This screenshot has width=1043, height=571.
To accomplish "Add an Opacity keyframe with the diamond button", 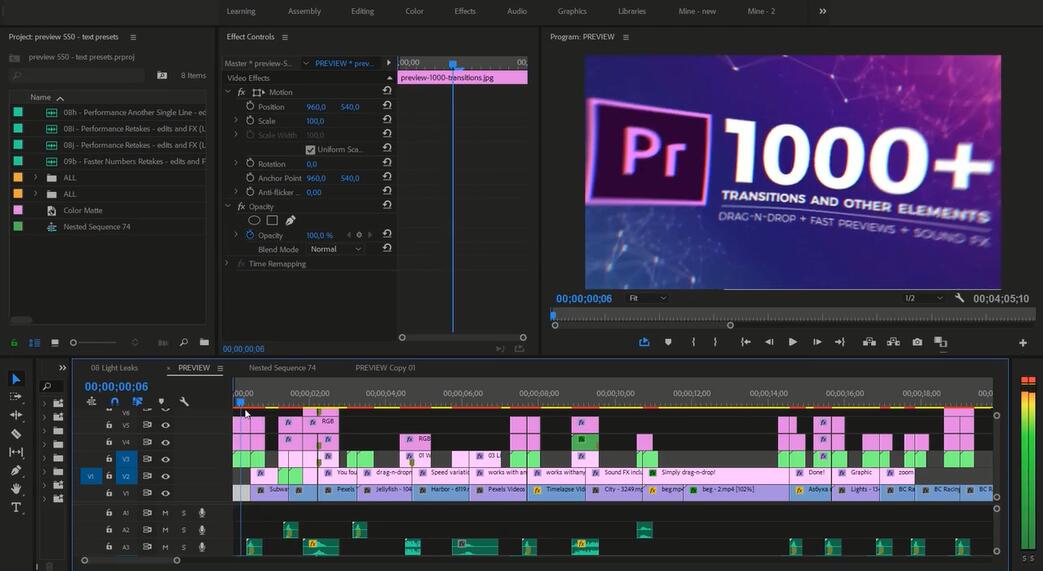I will [359, 235].
